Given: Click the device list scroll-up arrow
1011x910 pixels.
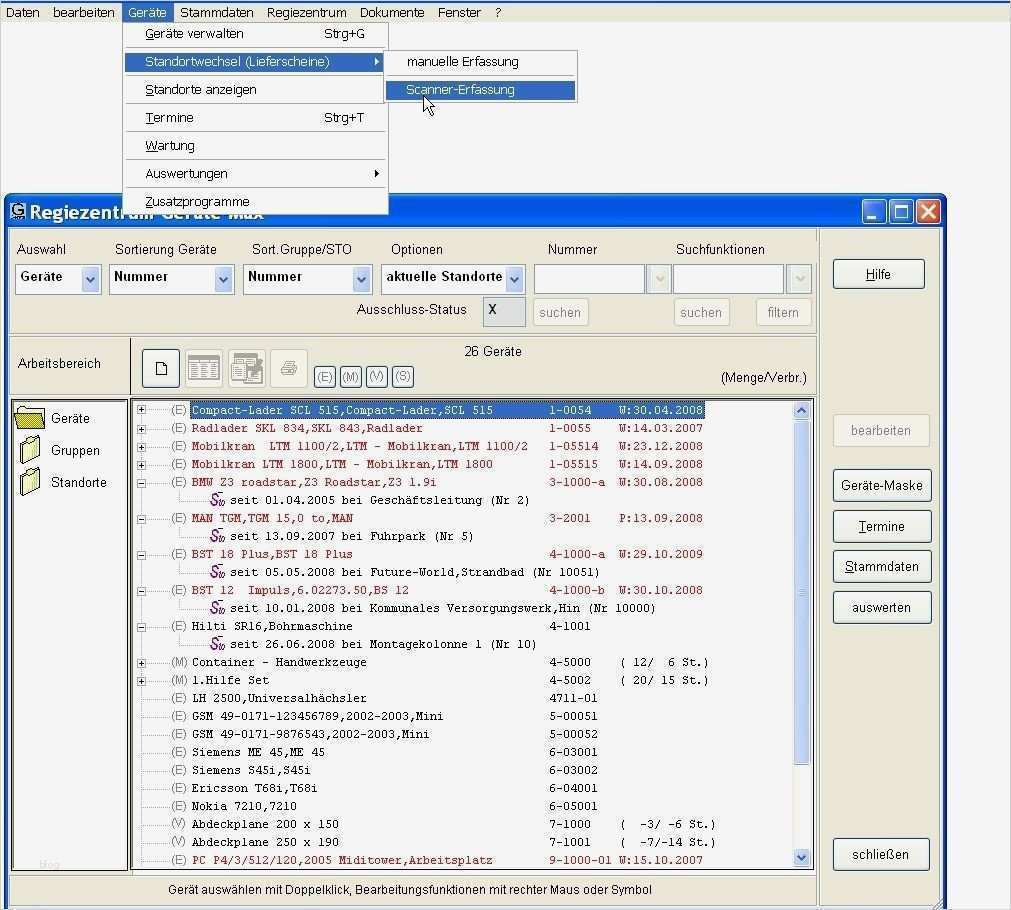Looking at the screenshot, I should tap(801, 410).
